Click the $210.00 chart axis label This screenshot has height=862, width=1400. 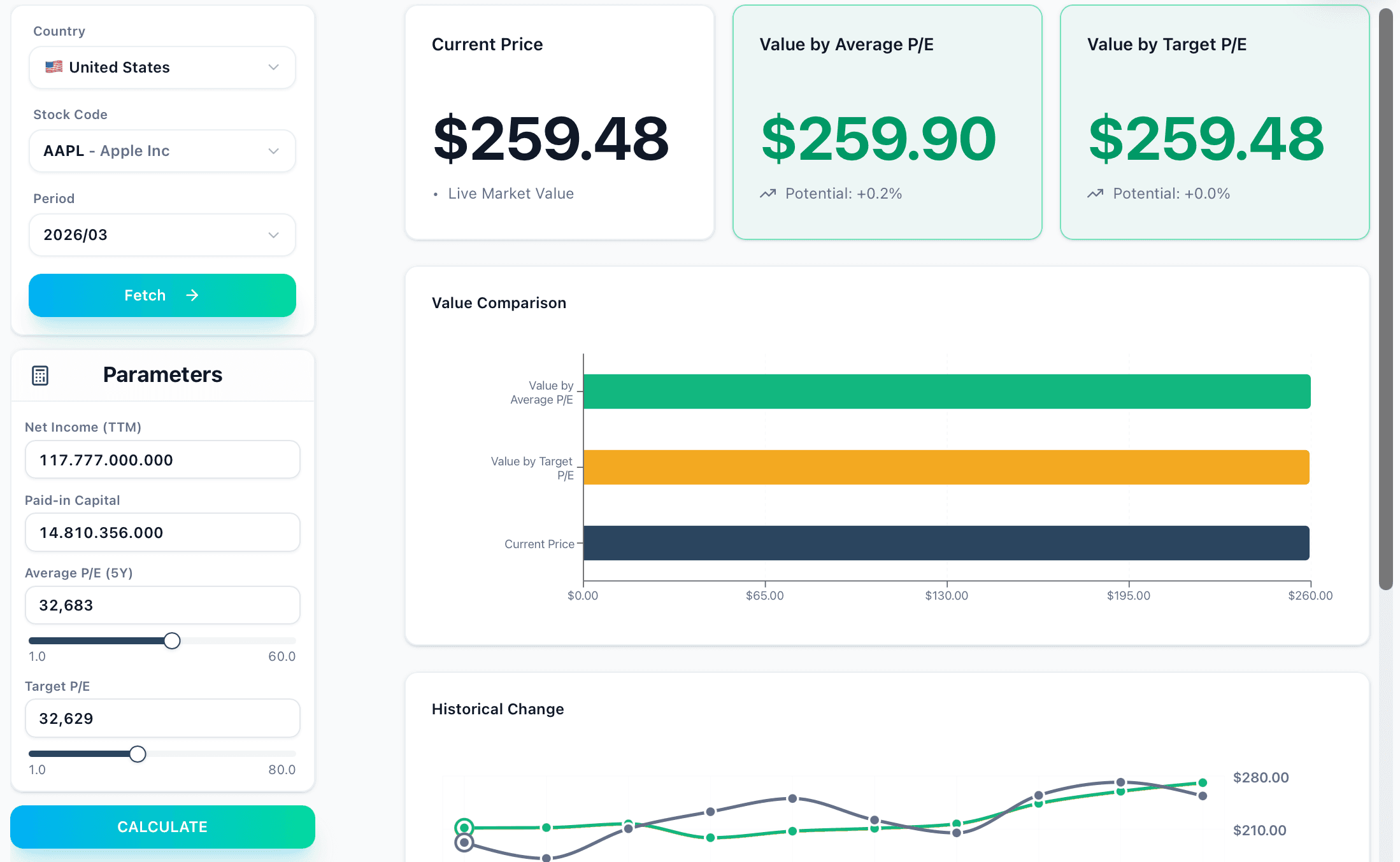[x=1259, y=830]
